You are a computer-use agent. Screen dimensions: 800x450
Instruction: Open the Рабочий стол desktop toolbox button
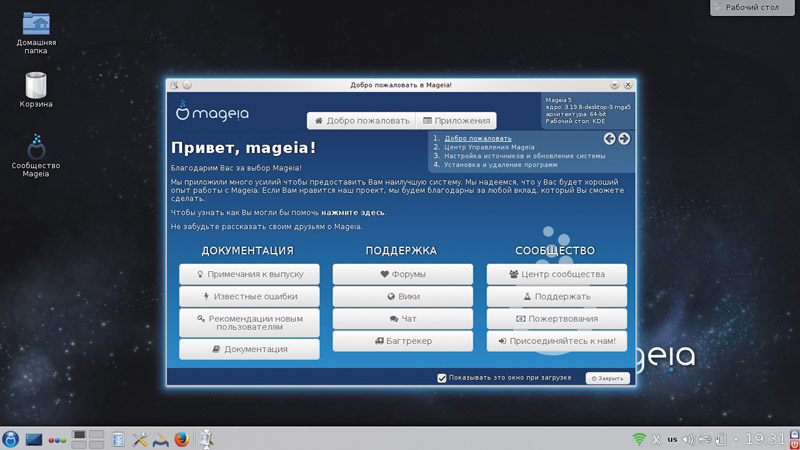tap(752, 7)
